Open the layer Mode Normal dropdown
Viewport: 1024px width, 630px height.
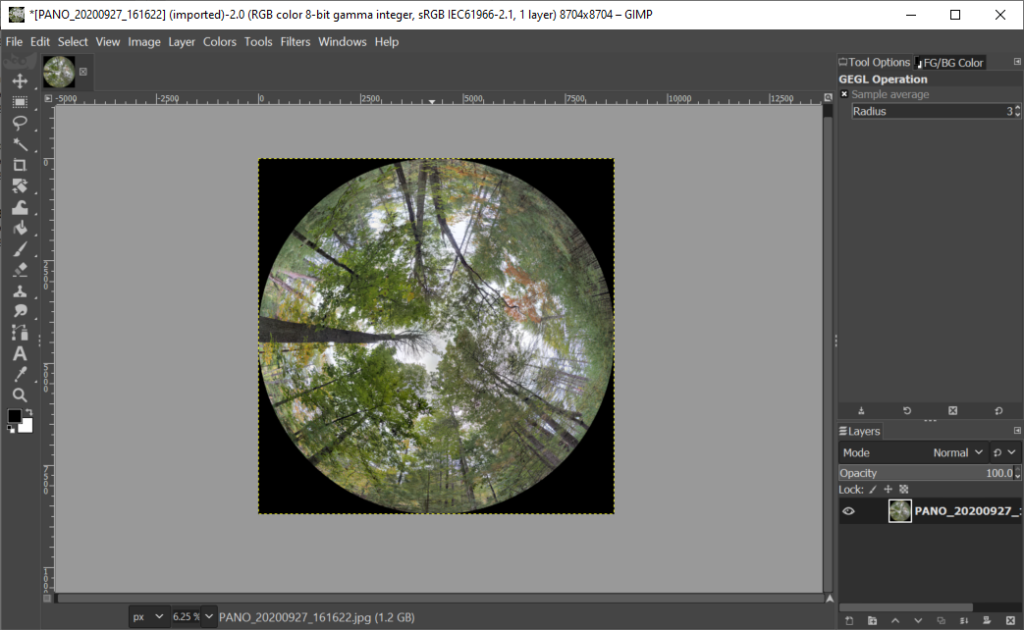[957, 453]
